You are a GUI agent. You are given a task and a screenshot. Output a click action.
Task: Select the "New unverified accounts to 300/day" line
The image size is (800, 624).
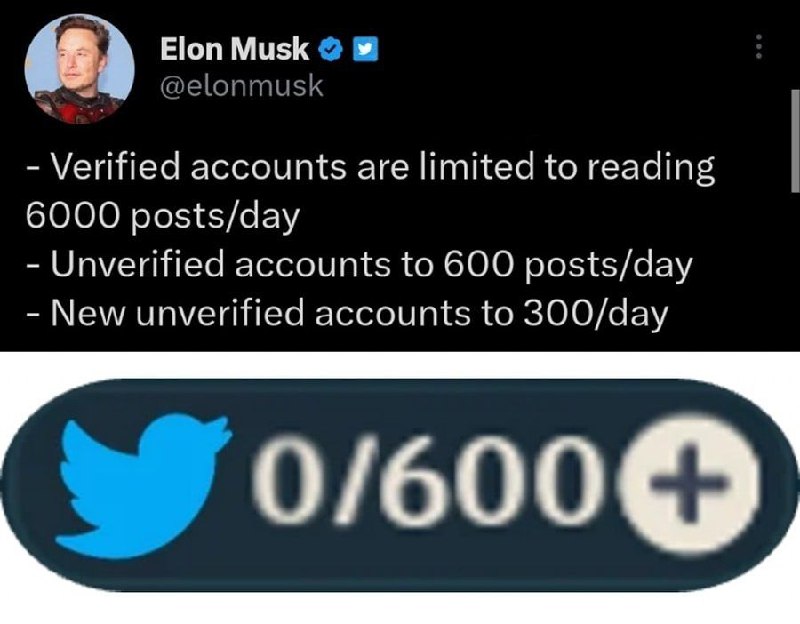click(345, 315)
